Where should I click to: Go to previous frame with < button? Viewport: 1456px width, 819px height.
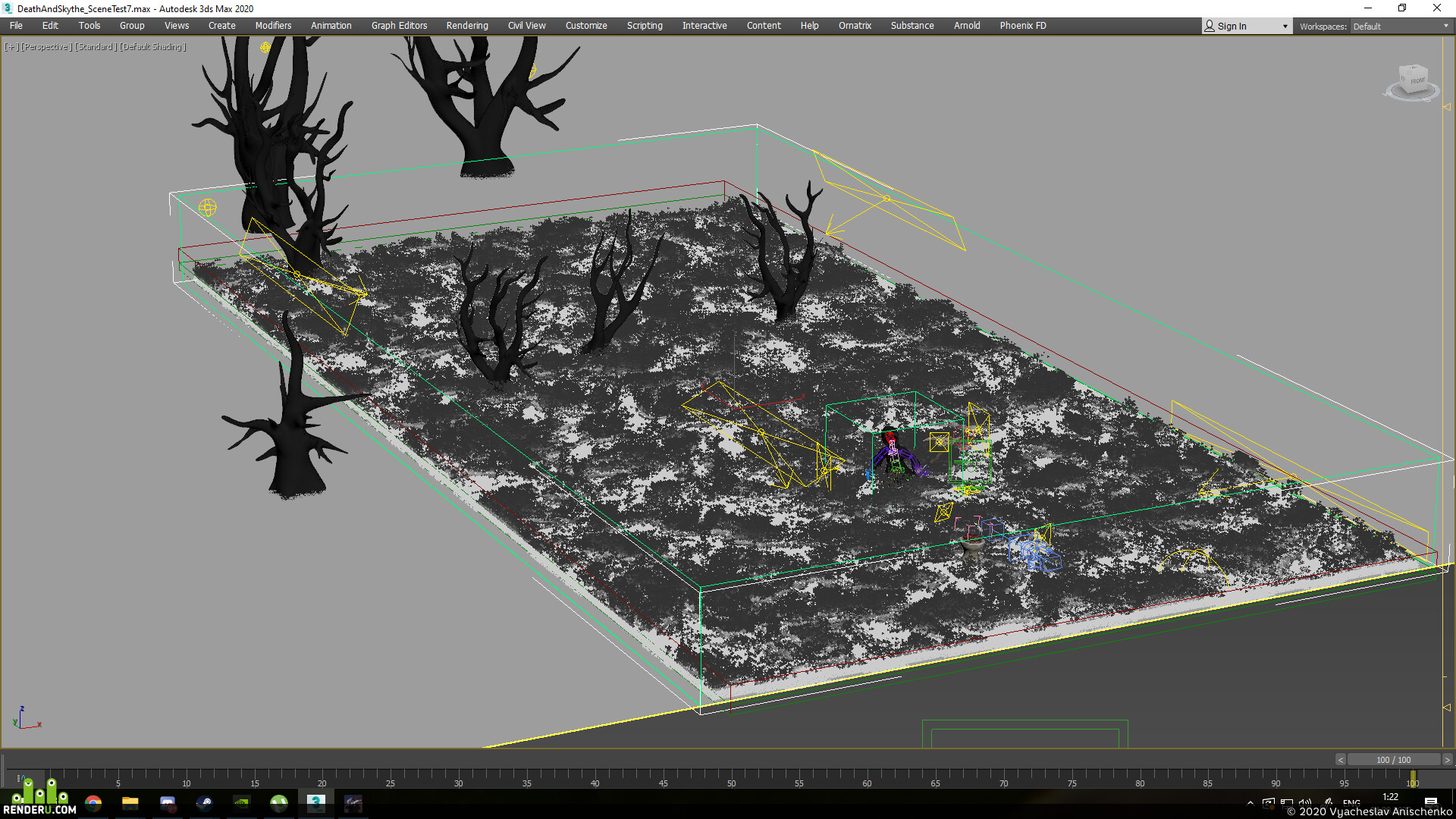click(x=1340, y=760)
